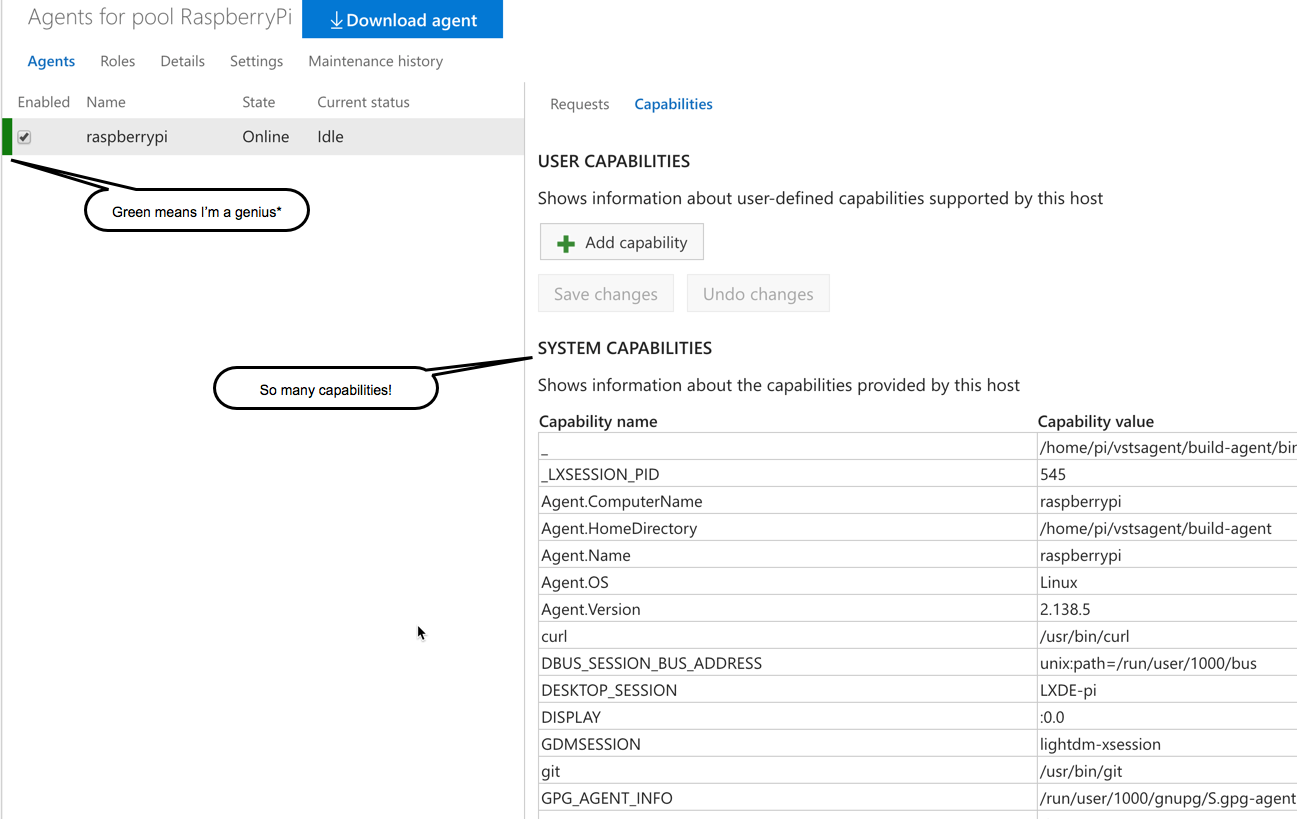The height and width of the screenshot is (821, 1297).
Task: Open the Details tab
Action: (x=182, y=61)
